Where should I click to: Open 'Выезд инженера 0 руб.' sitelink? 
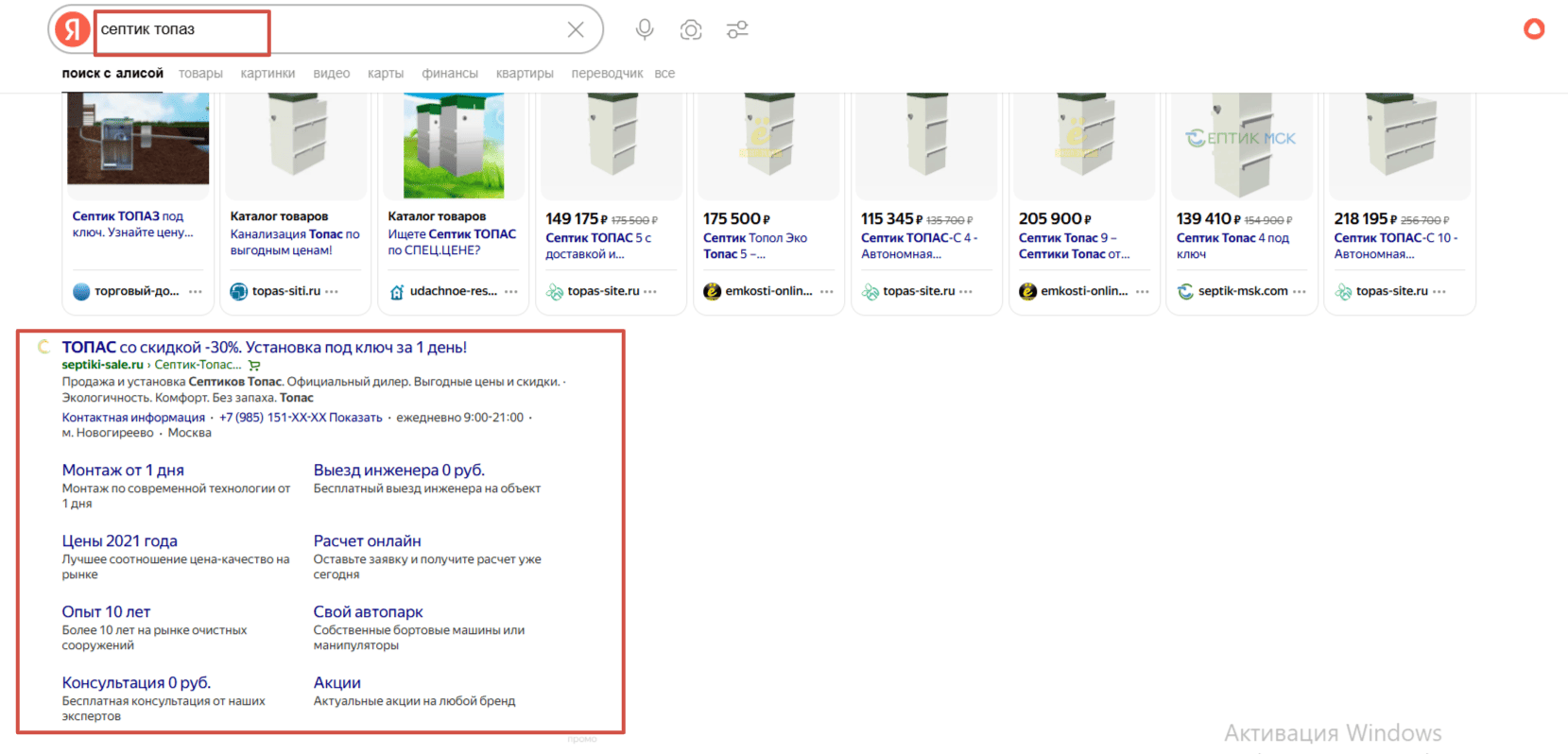click(x=399, y=470)
